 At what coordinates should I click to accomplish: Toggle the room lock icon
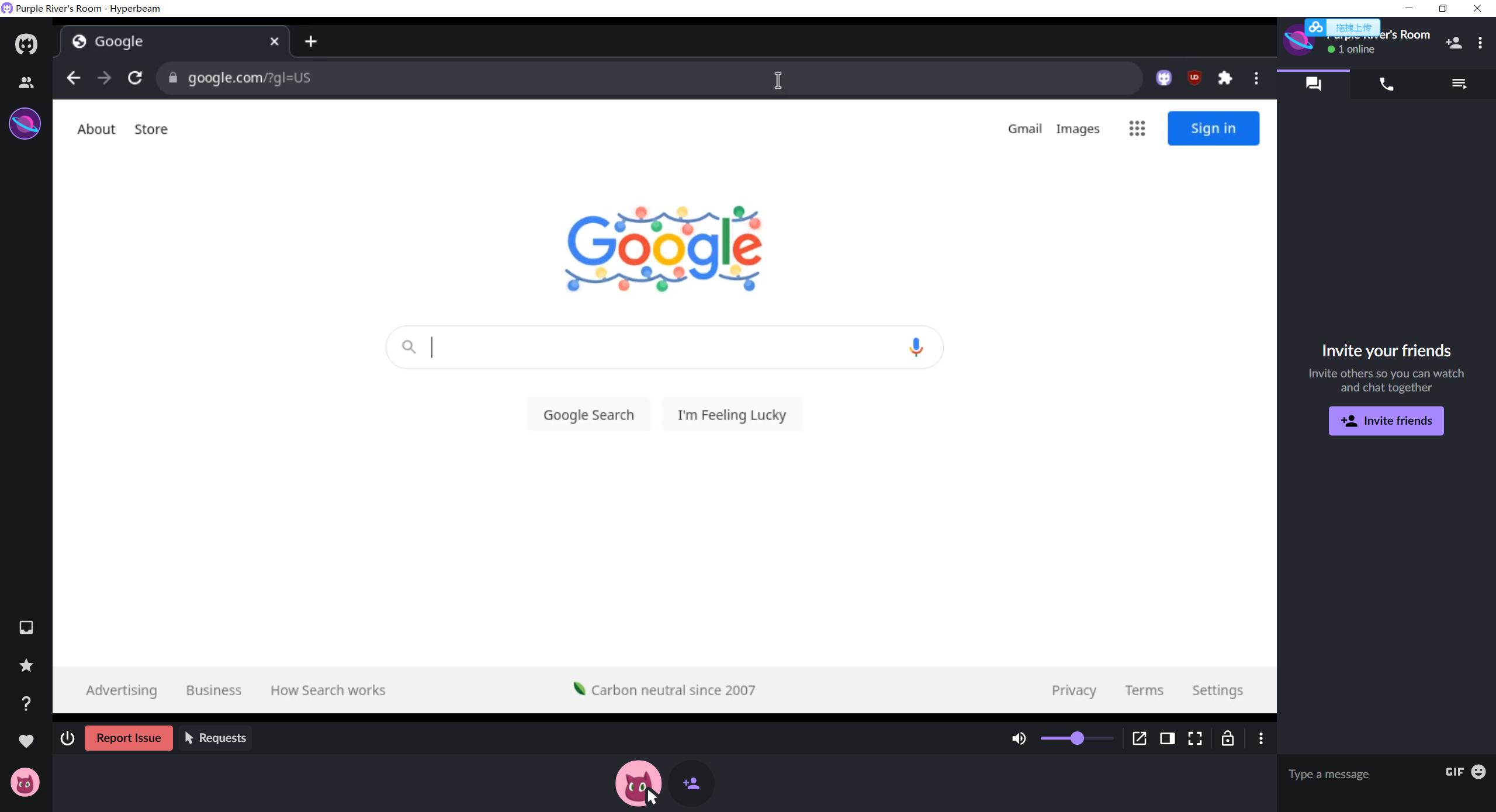click(1227, 738)
